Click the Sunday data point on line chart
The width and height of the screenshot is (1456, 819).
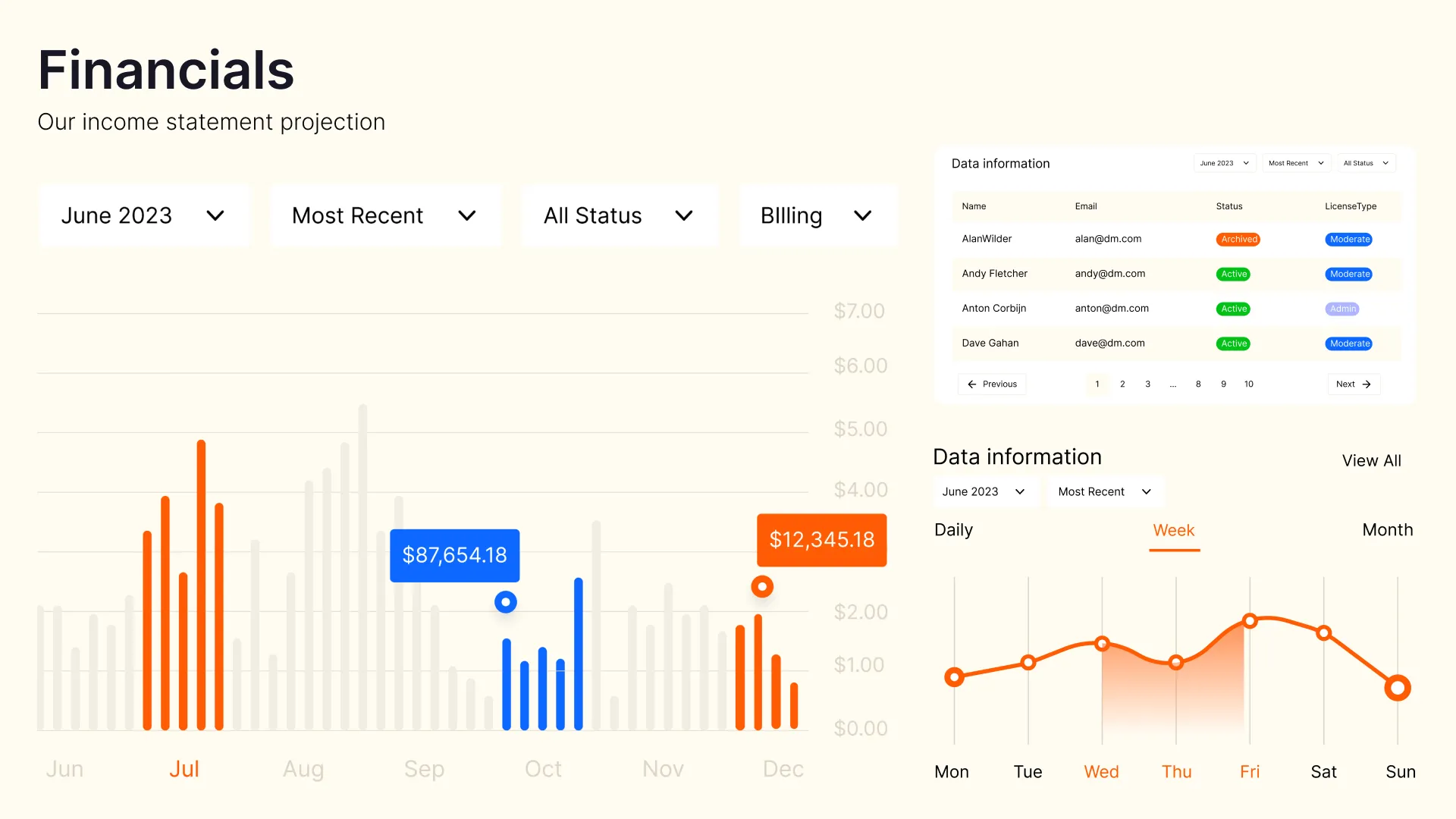1397,688
